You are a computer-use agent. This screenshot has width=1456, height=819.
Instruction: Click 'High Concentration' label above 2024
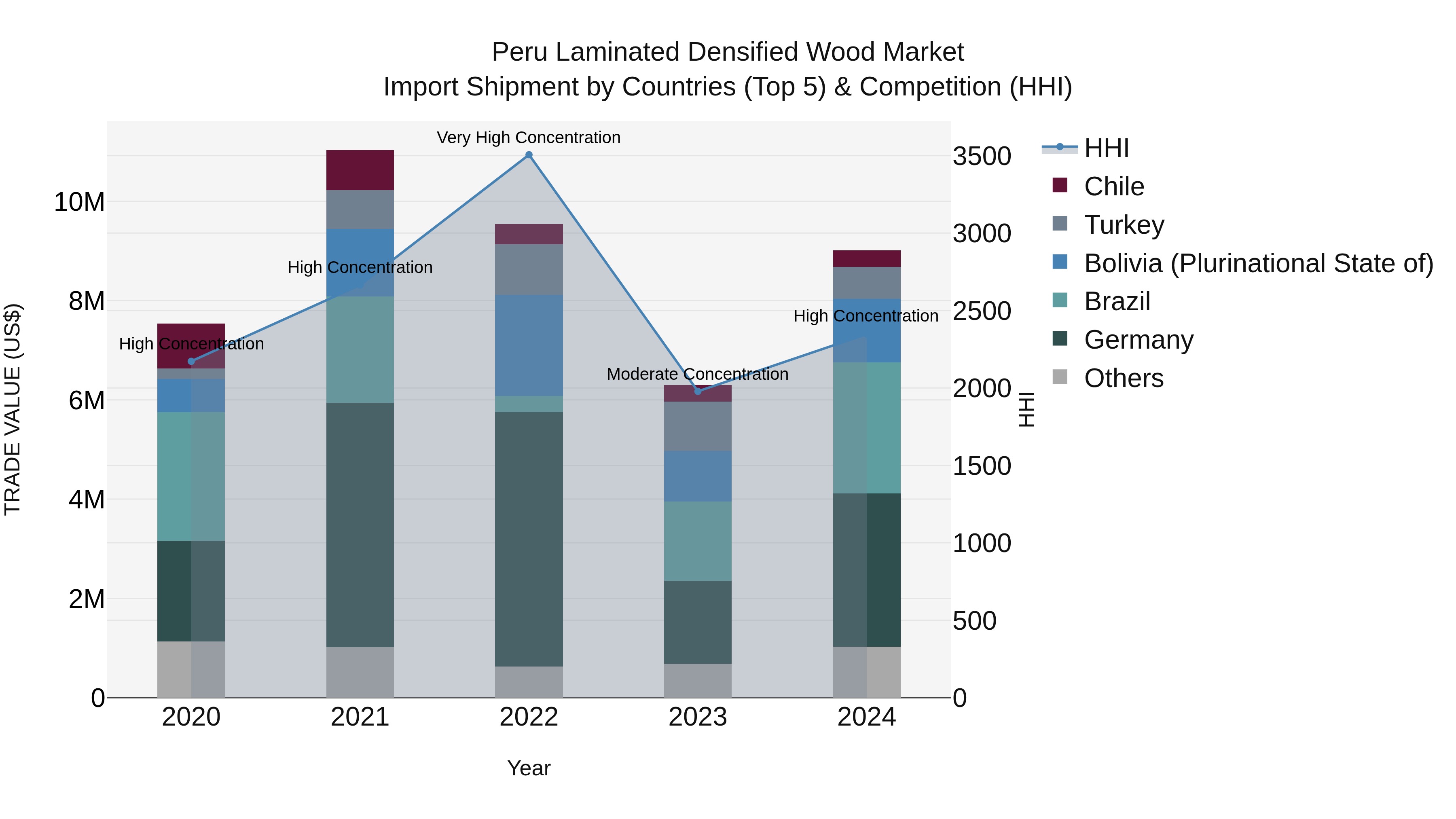pos(866,316)
